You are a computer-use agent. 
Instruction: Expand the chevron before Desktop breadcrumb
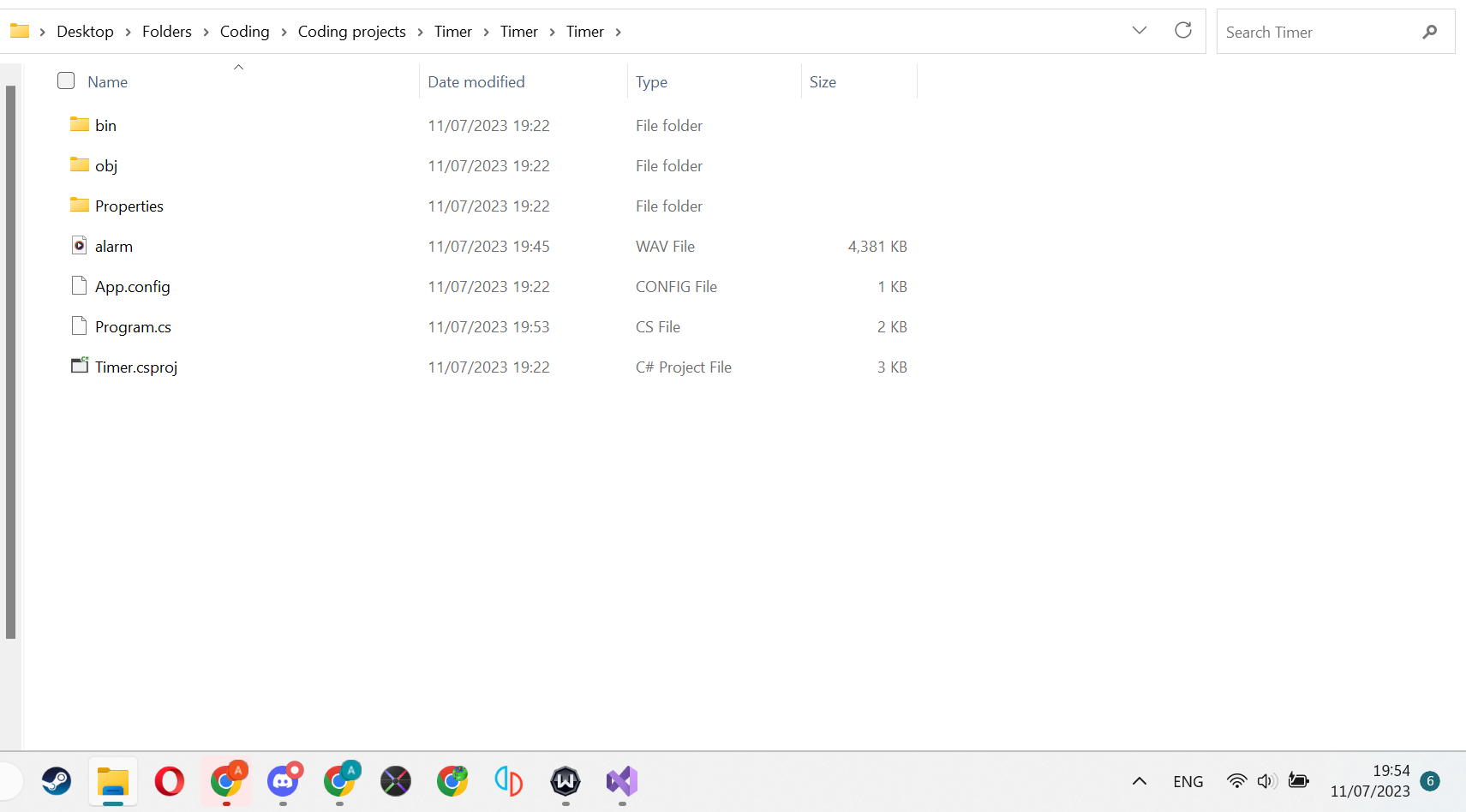[x=42, y=32]
